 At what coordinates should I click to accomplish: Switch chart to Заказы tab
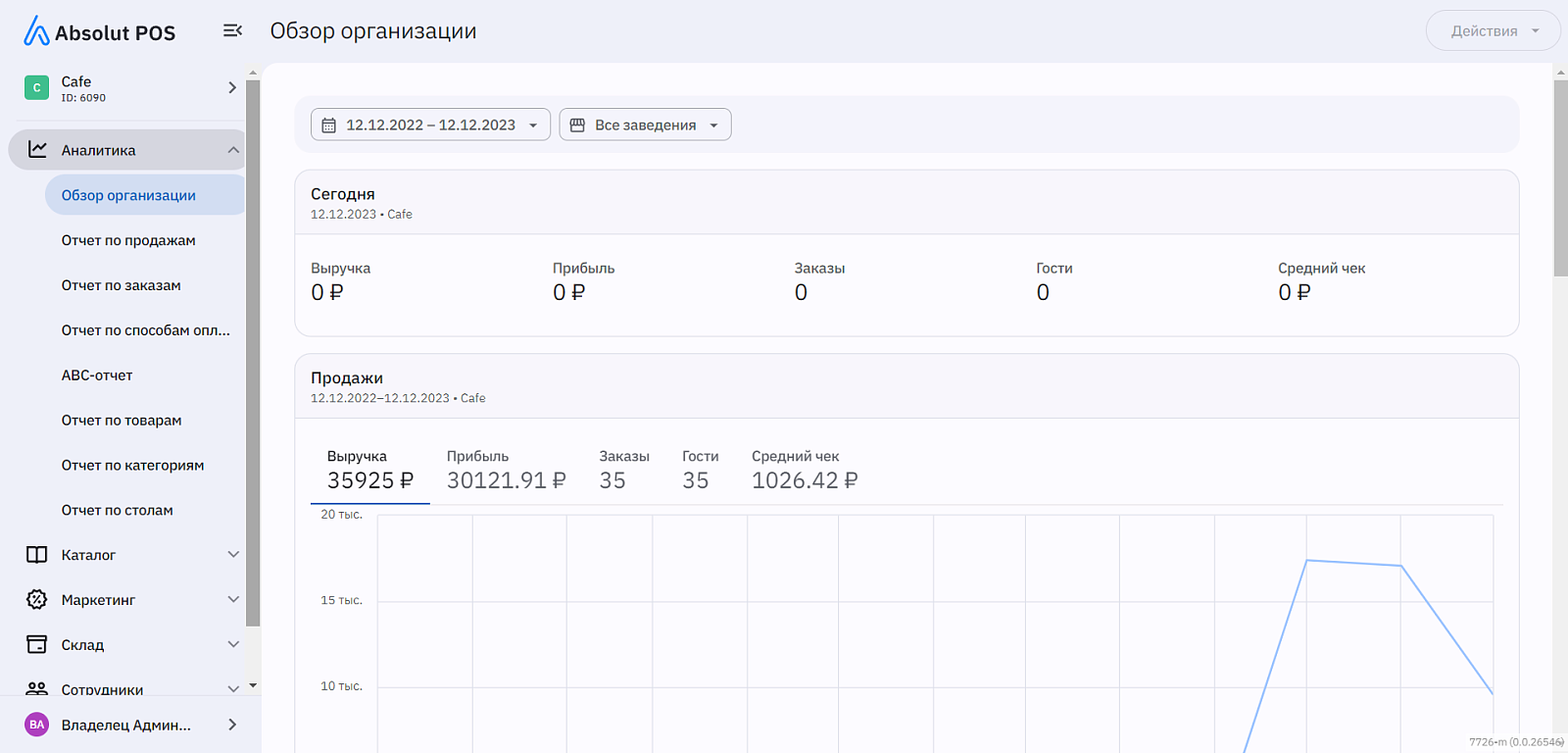[x=624, y=470]
